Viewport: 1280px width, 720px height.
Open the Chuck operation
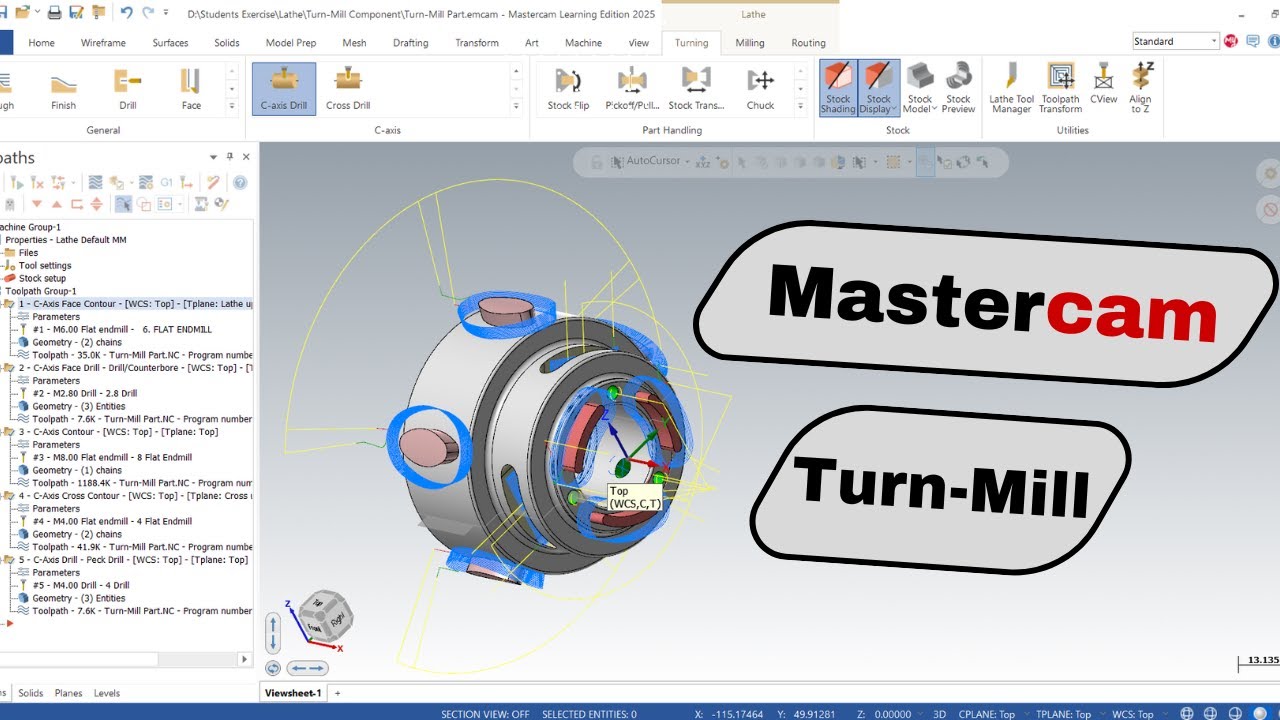click(x=760, y=88)
